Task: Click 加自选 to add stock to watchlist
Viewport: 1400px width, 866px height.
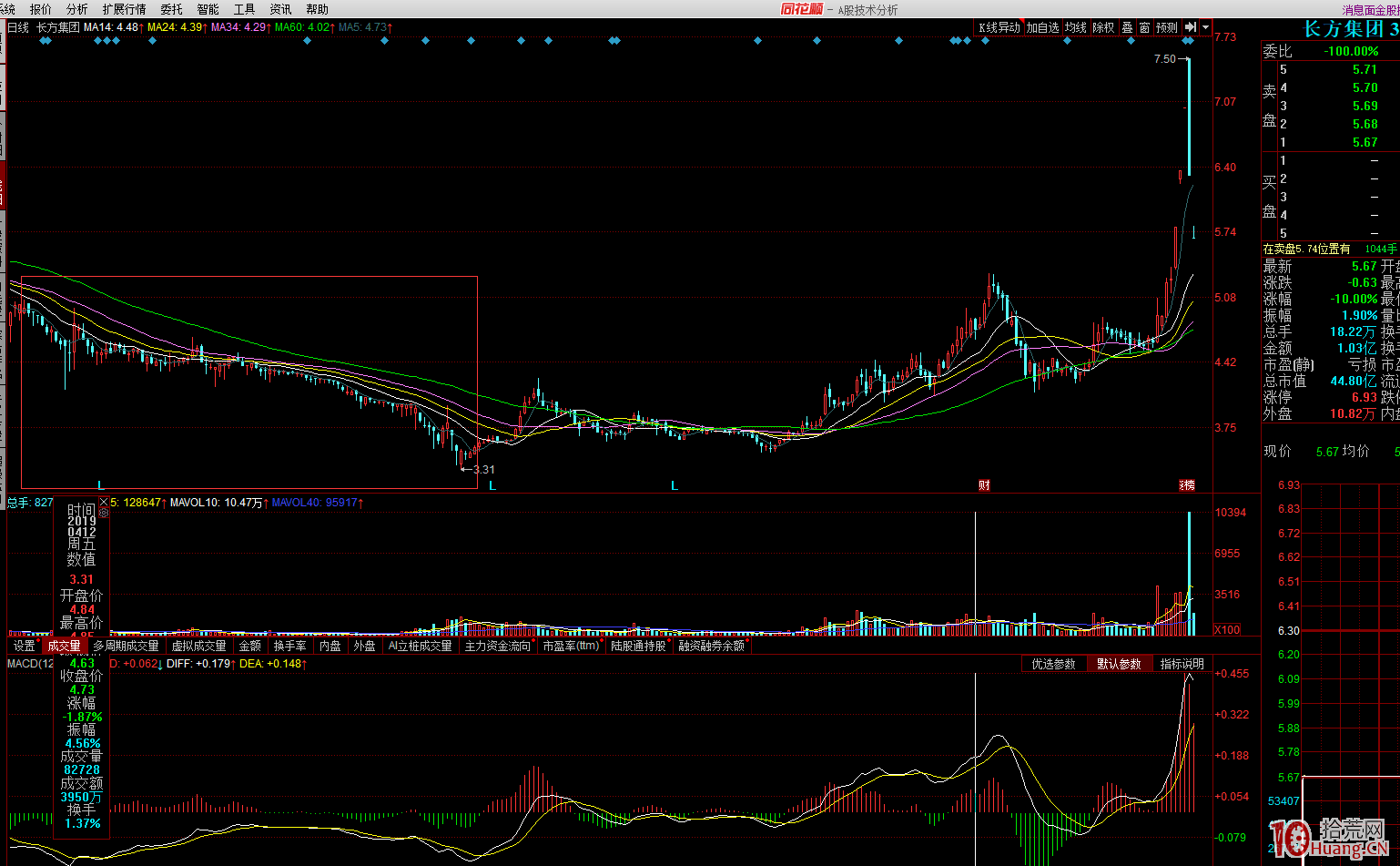Action: click(x=1043, y=27)
